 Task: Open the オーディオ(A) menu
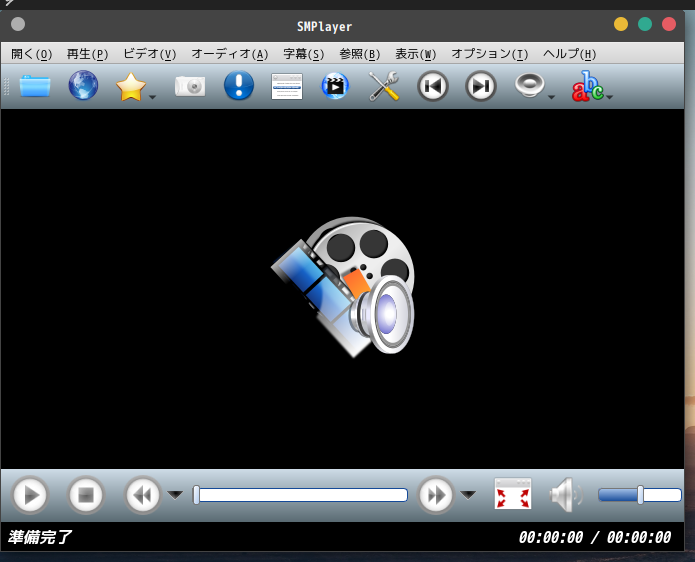tap(230, 54)
